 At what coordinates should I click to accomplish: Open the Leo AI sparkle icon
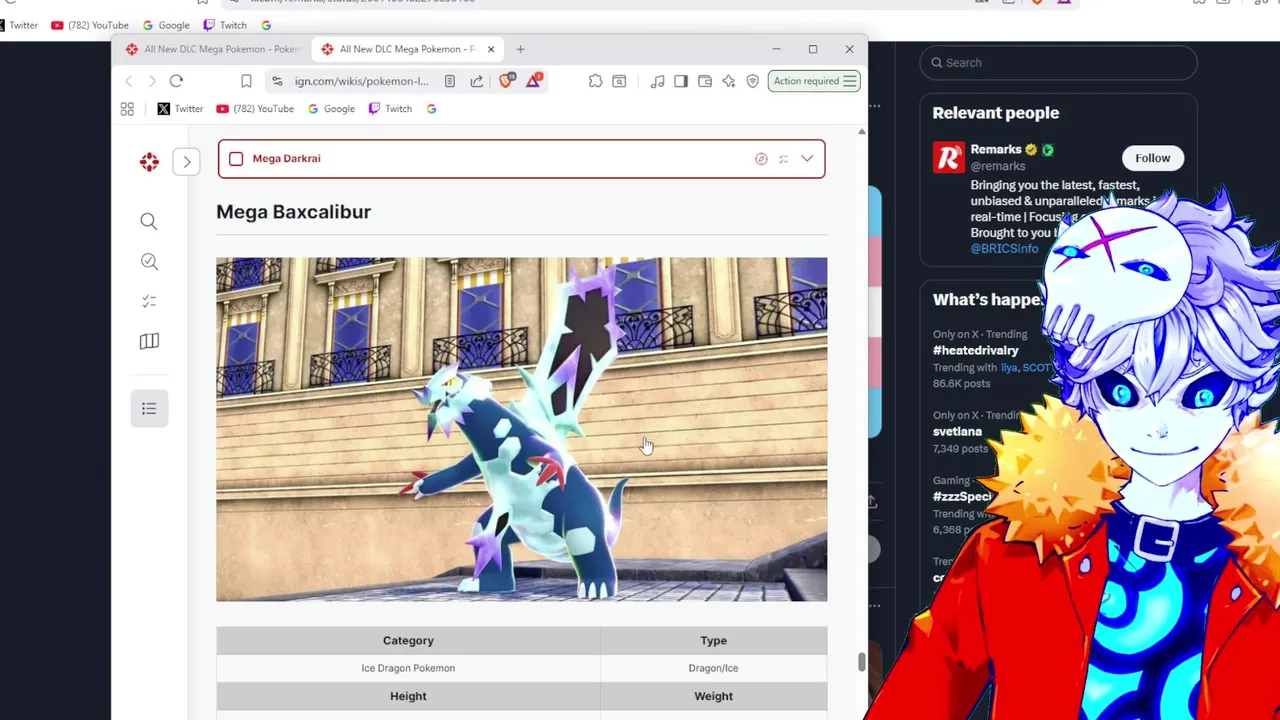[x=729, y=81]
